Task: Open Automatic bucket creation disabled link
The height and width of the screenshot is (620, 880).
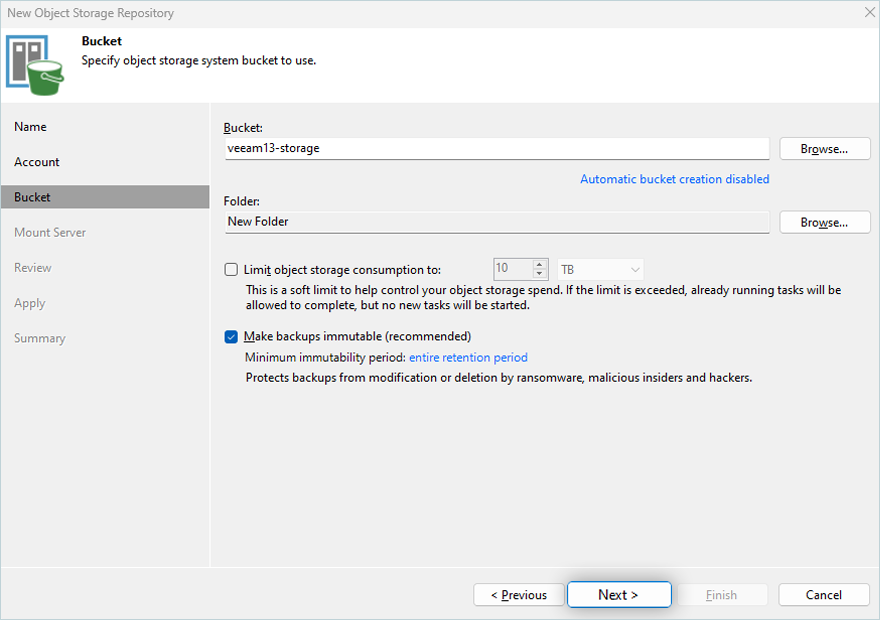Action: pos(674,179)
